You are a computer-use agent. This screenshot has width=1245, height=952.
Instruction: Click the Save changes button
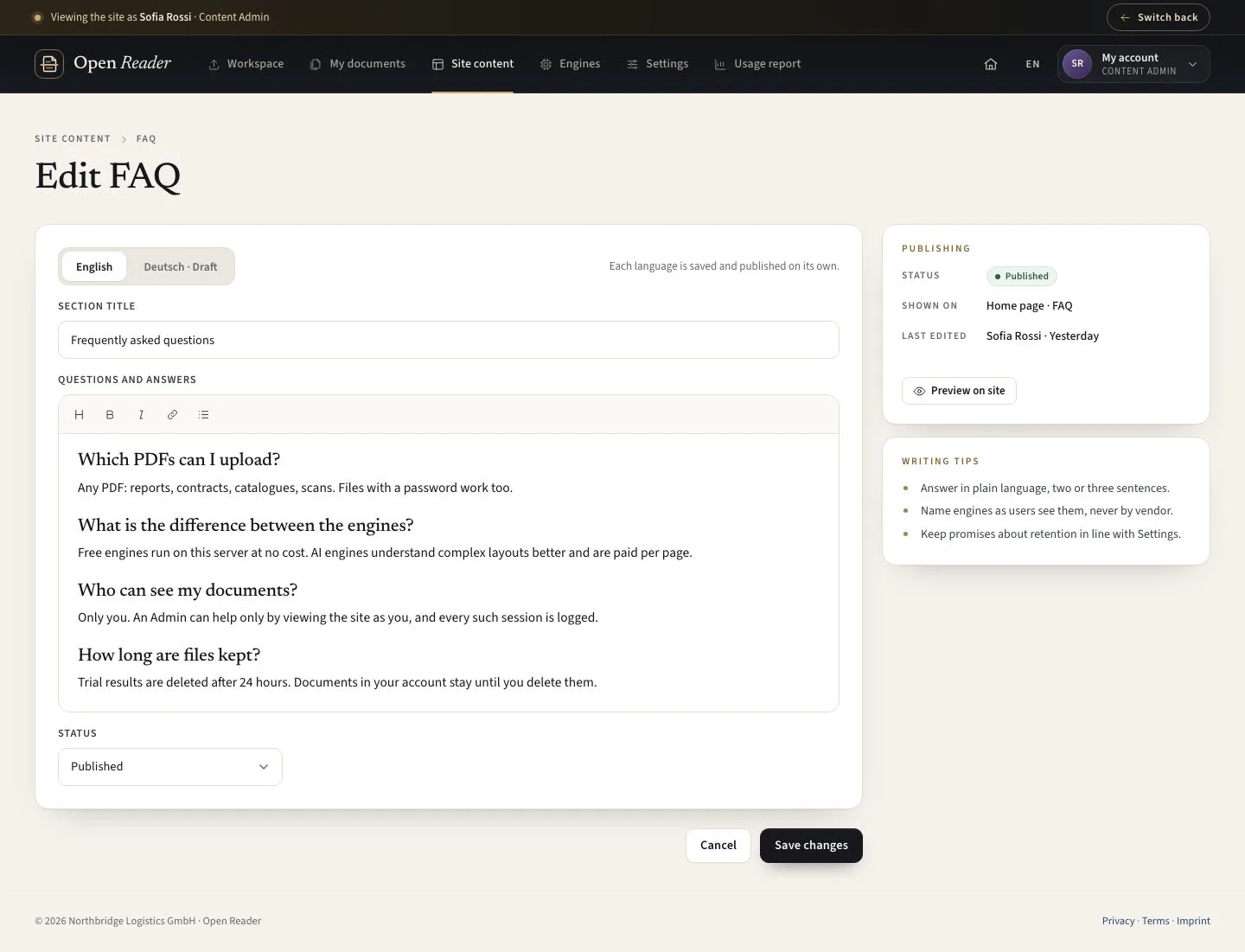pos(811,846)
